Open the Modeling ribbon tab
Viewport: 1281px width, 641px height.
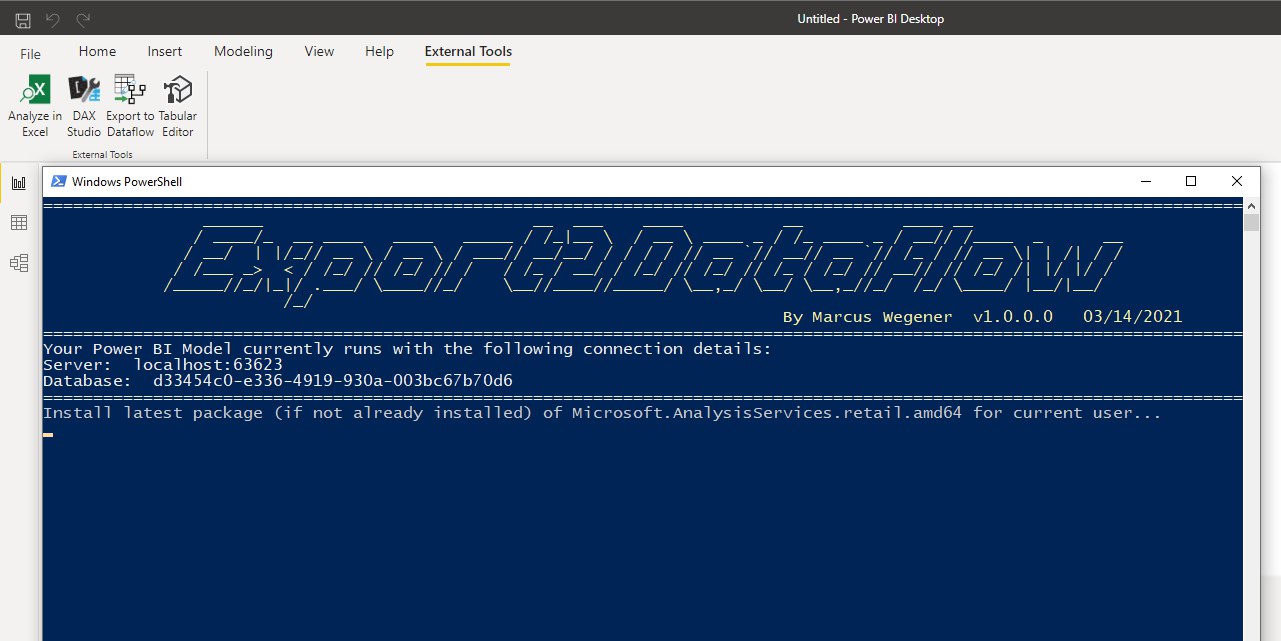(x=244, y=51)
